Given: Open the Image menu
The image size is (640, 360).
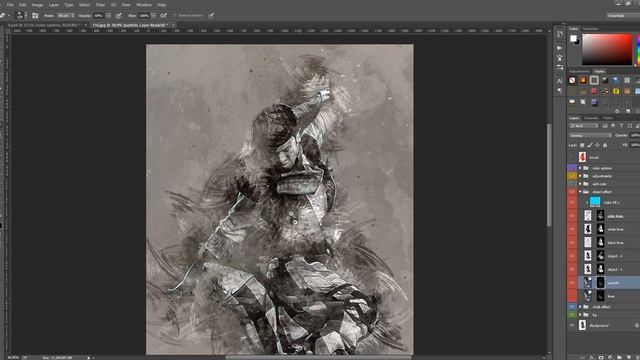Looking at the screenshot, I should (37, 5).
